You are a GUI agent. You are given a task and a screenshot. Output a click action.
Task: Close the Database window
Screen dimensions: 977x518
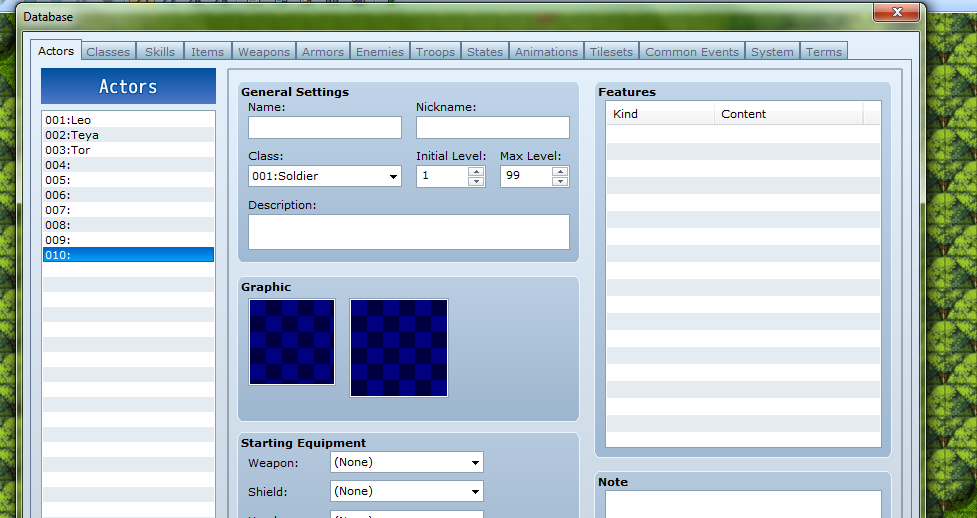click(x=896, y=12)
